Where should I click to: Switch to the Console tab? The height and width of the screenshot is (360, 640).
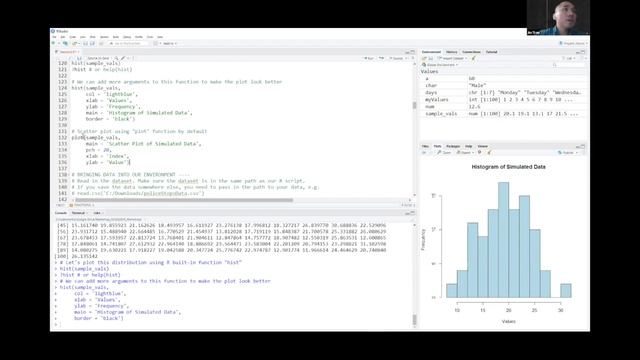(x=61, y=213)
